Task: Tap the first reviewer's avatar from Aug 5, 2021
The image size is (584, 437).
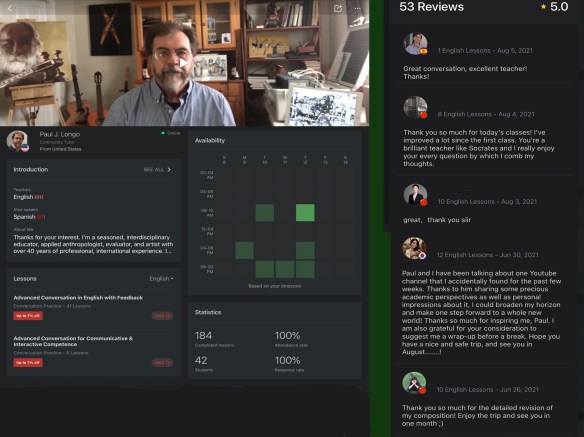Action: [x=415, y=44]
